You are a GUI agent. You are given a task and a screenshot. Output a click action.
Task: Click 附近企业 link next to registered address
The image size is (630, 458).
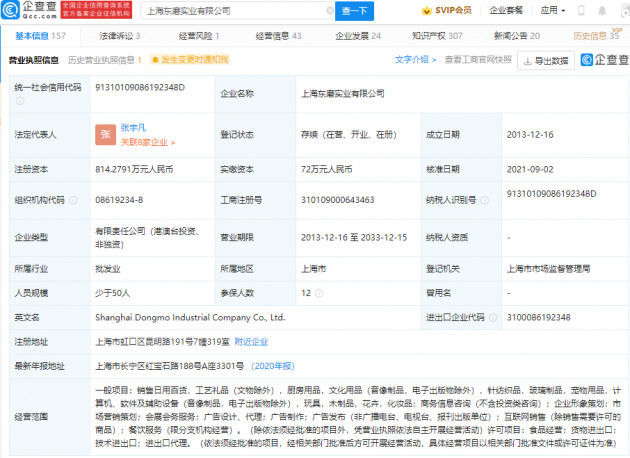(251, 342)
